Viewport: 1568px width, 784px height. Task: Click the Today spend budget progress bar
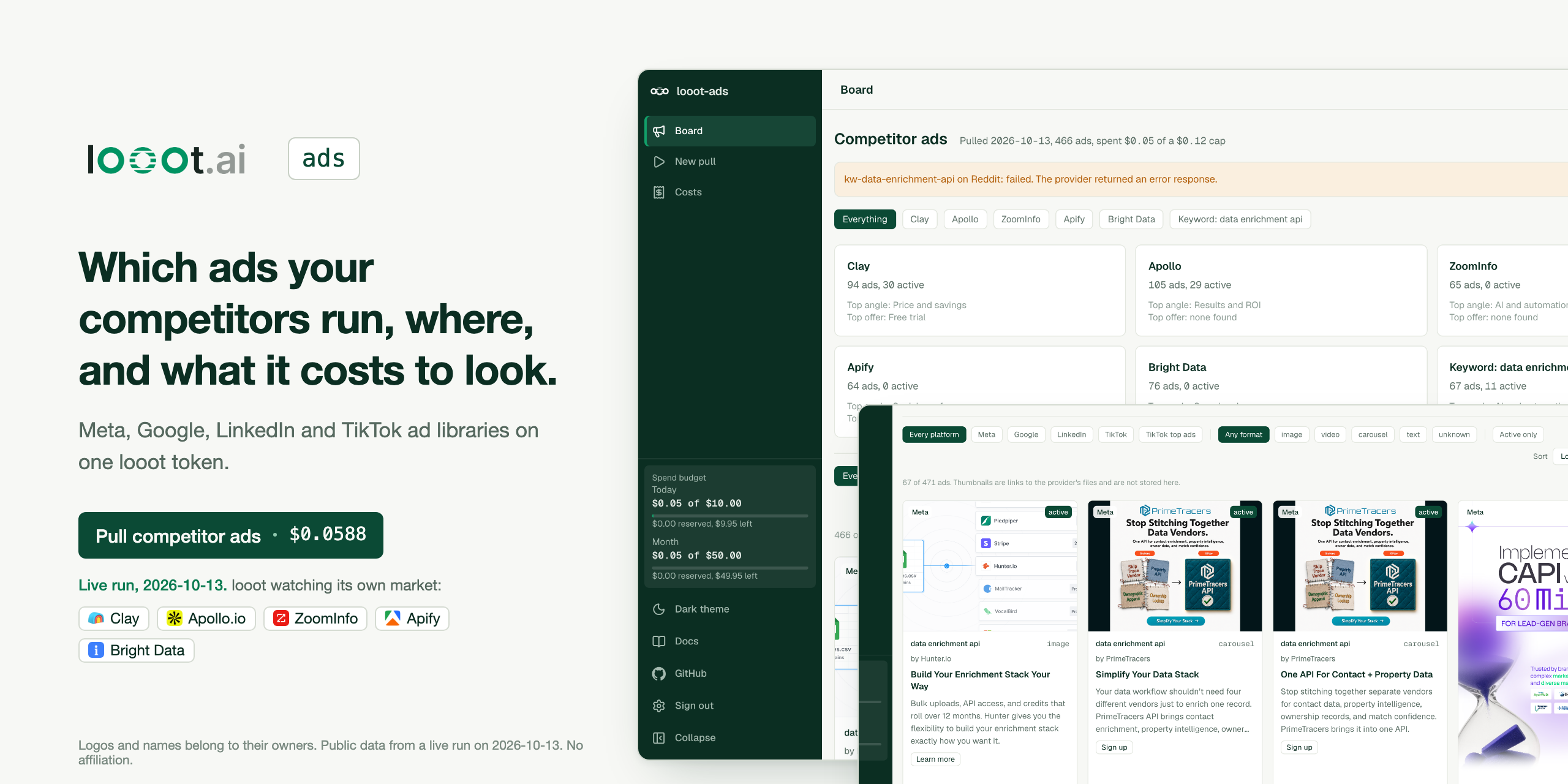pos(730,516)
